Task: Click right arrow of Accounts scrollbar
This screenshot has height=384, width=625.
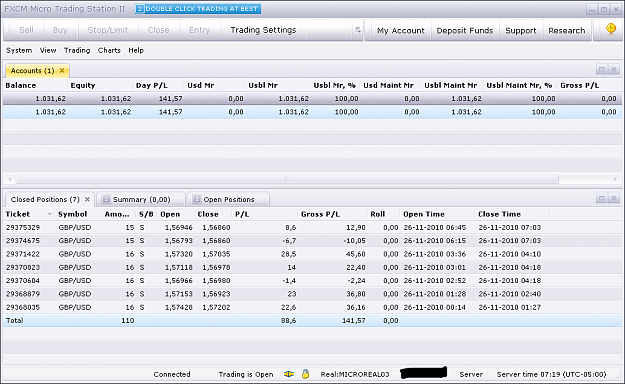Action: click(615, 179)
